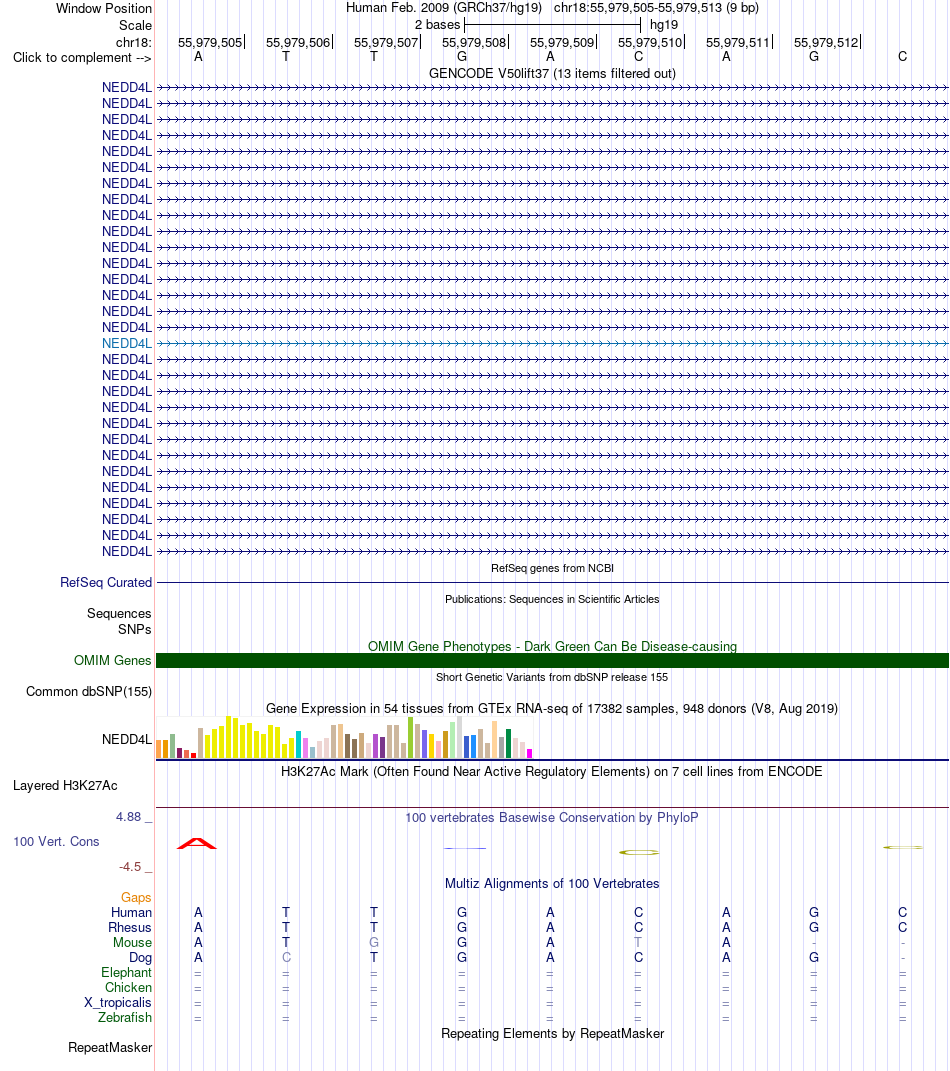Click the X_tropicalis alignment row label
Screen dimensions: 950x1071
click(117, 1003)
